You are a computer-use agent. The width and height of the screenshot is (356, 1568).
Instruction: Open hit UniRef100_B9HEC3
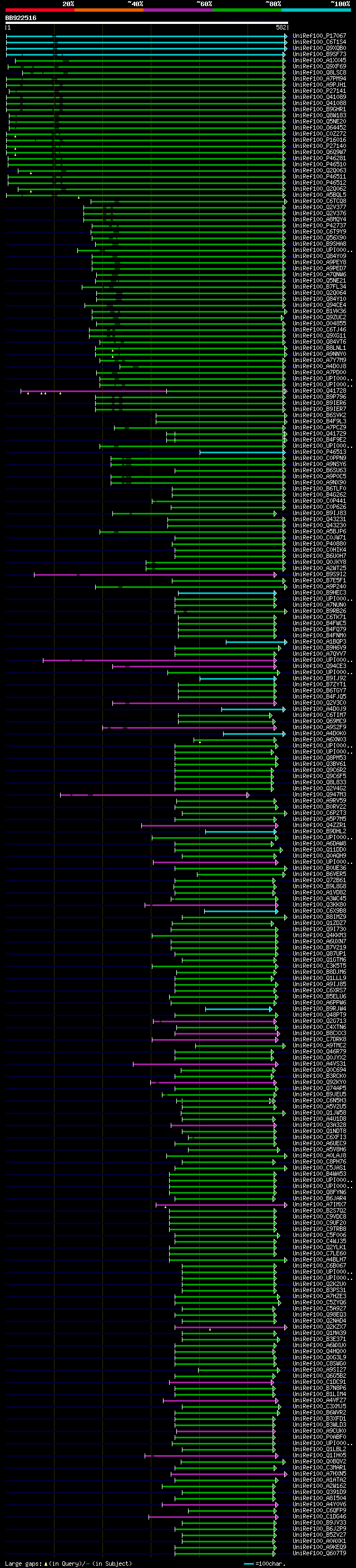click(x=319, y=592)
